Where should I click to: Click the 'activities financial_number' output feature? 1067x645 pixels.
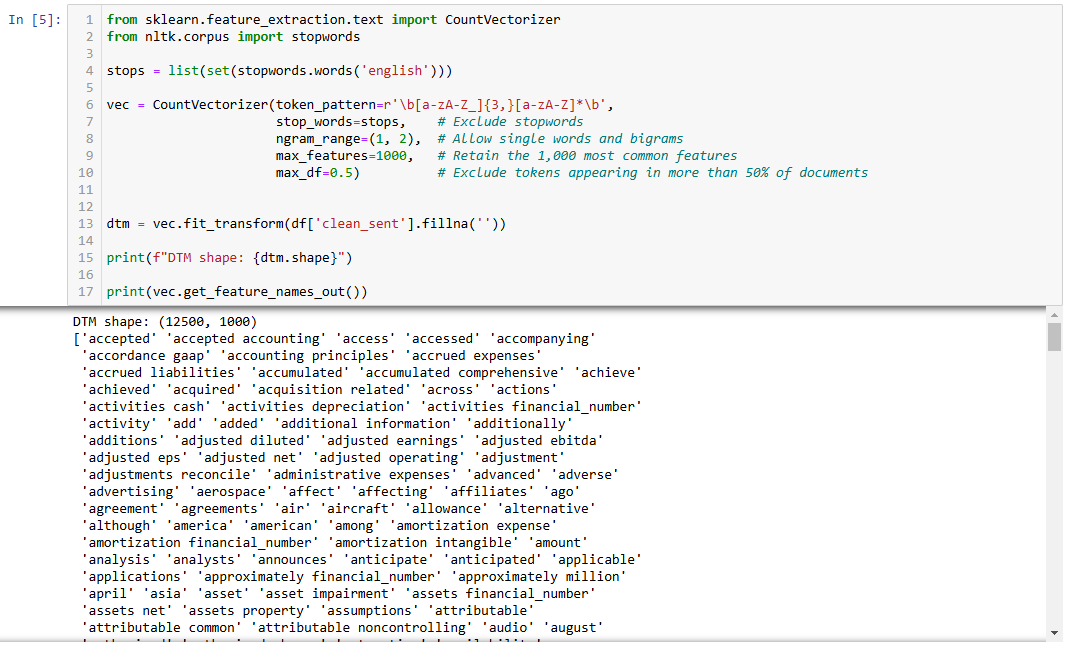point(531,407)
